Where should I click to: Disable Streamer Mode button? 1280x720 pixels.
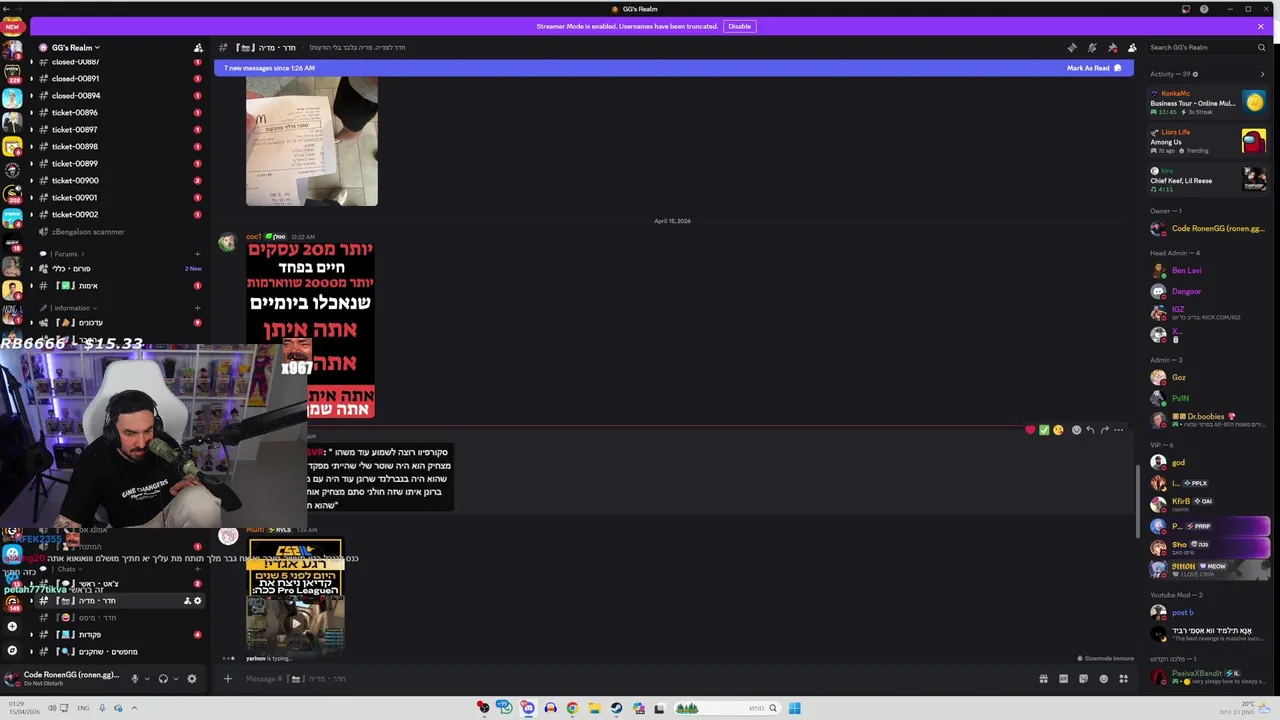739,26
